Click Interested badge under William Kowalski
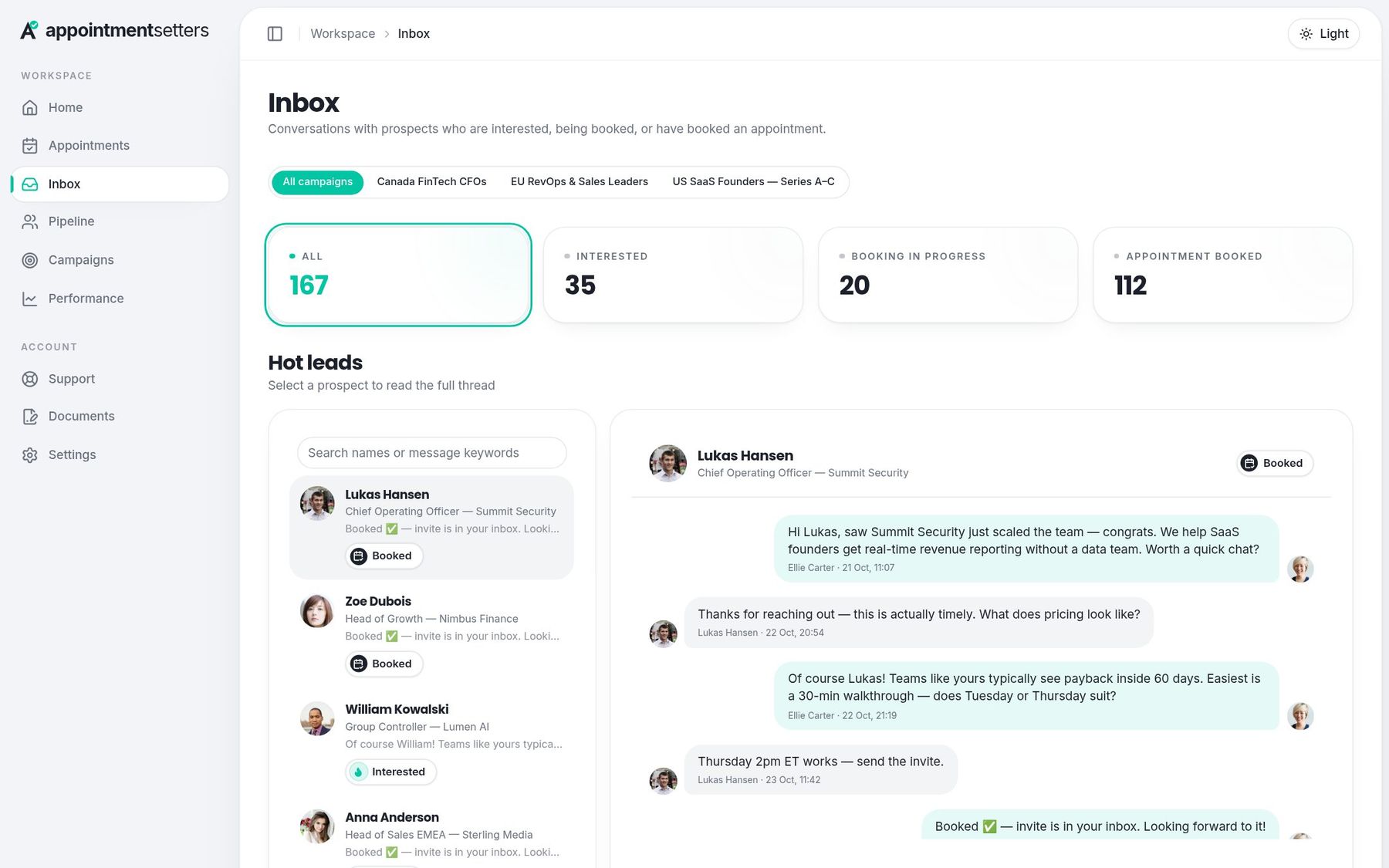The image size is (1389, 868). (390, 772)
